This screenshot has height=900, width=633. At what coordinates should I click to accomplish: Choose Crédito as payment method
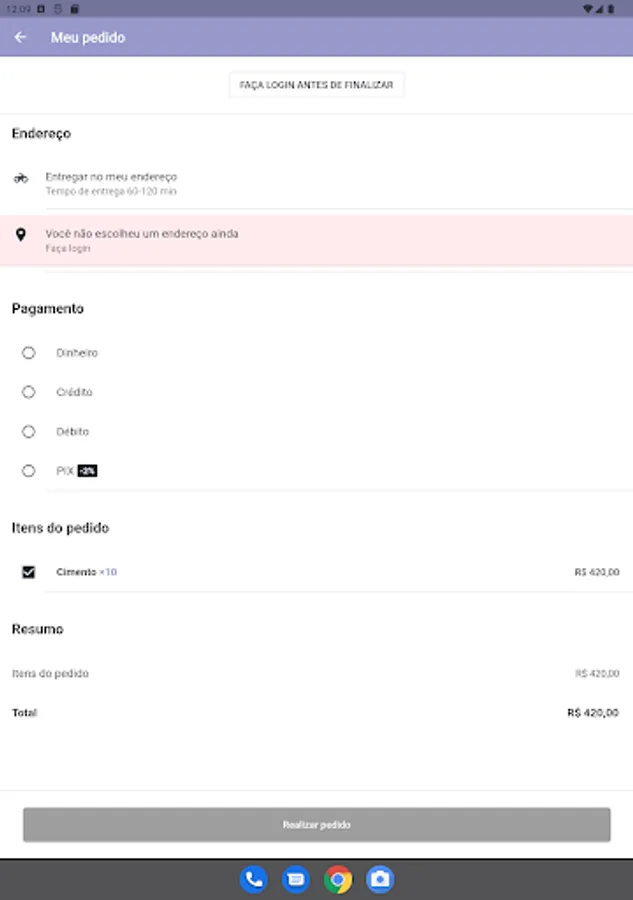pyautogui.click(x=29, y=392)
